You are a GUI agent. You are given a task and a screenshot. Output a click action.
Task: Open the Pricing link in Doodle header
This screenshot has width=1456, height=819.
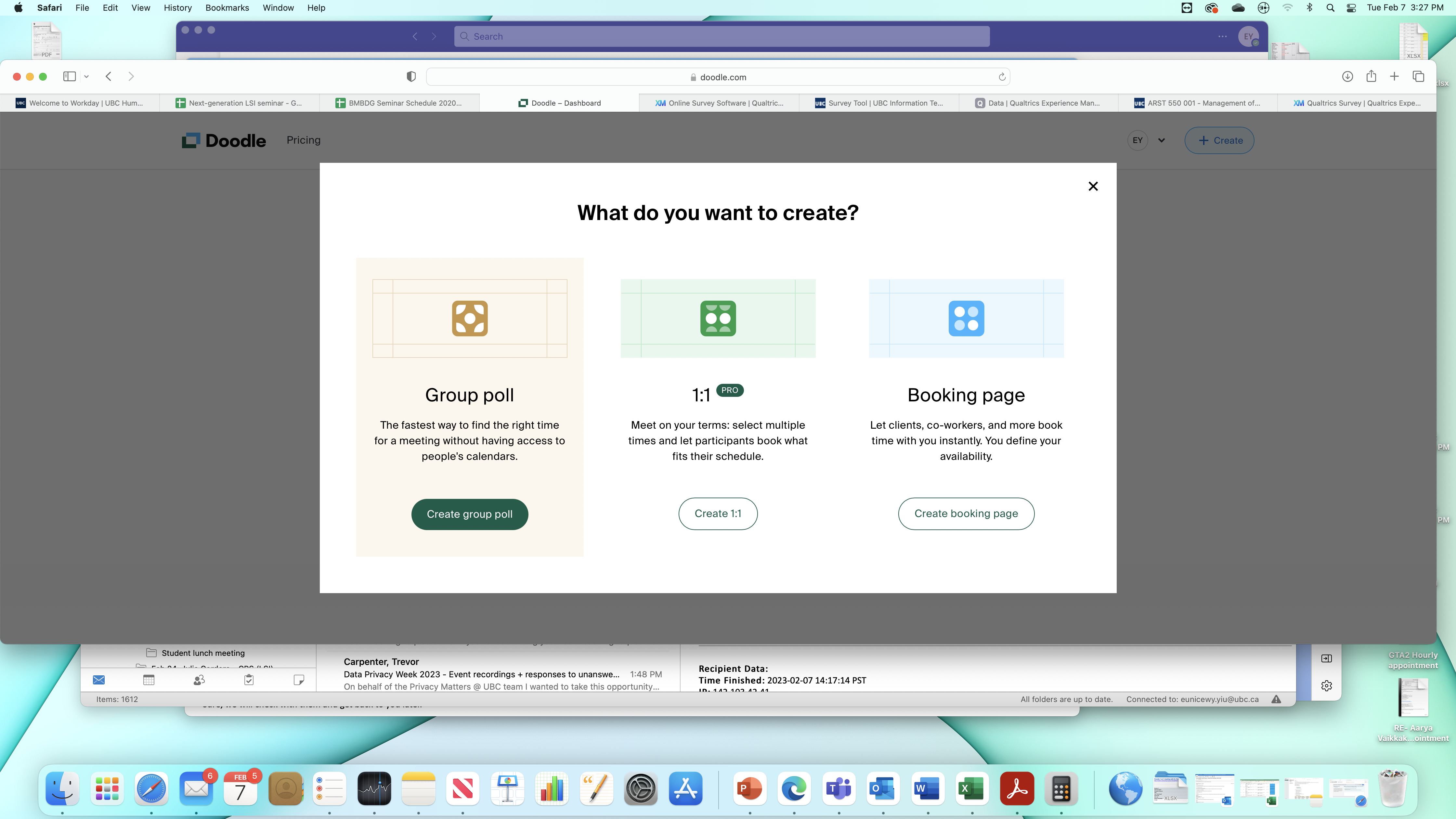pos(304,140)
